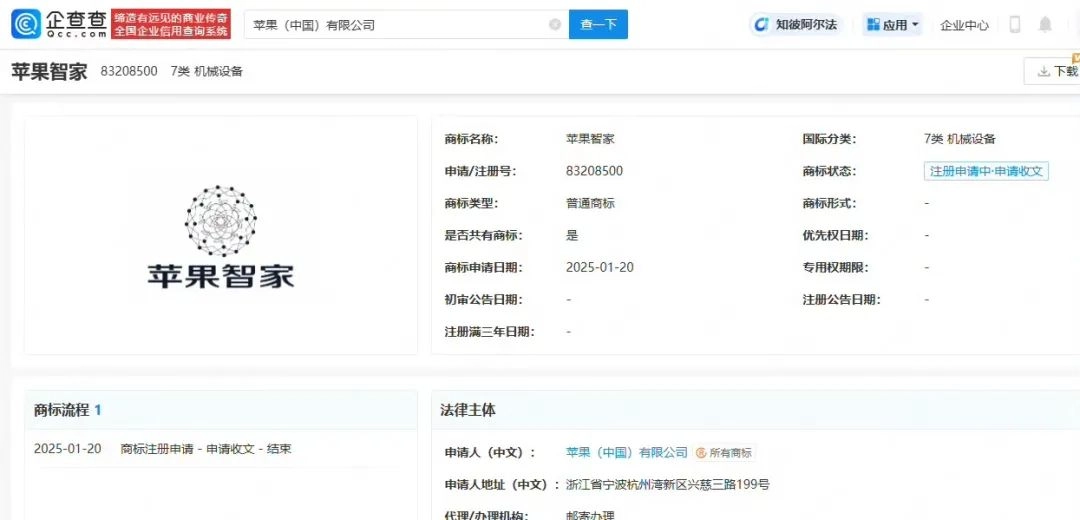Select application date 2025-01-20 value
1080x520 pixels.
point(599,267)
